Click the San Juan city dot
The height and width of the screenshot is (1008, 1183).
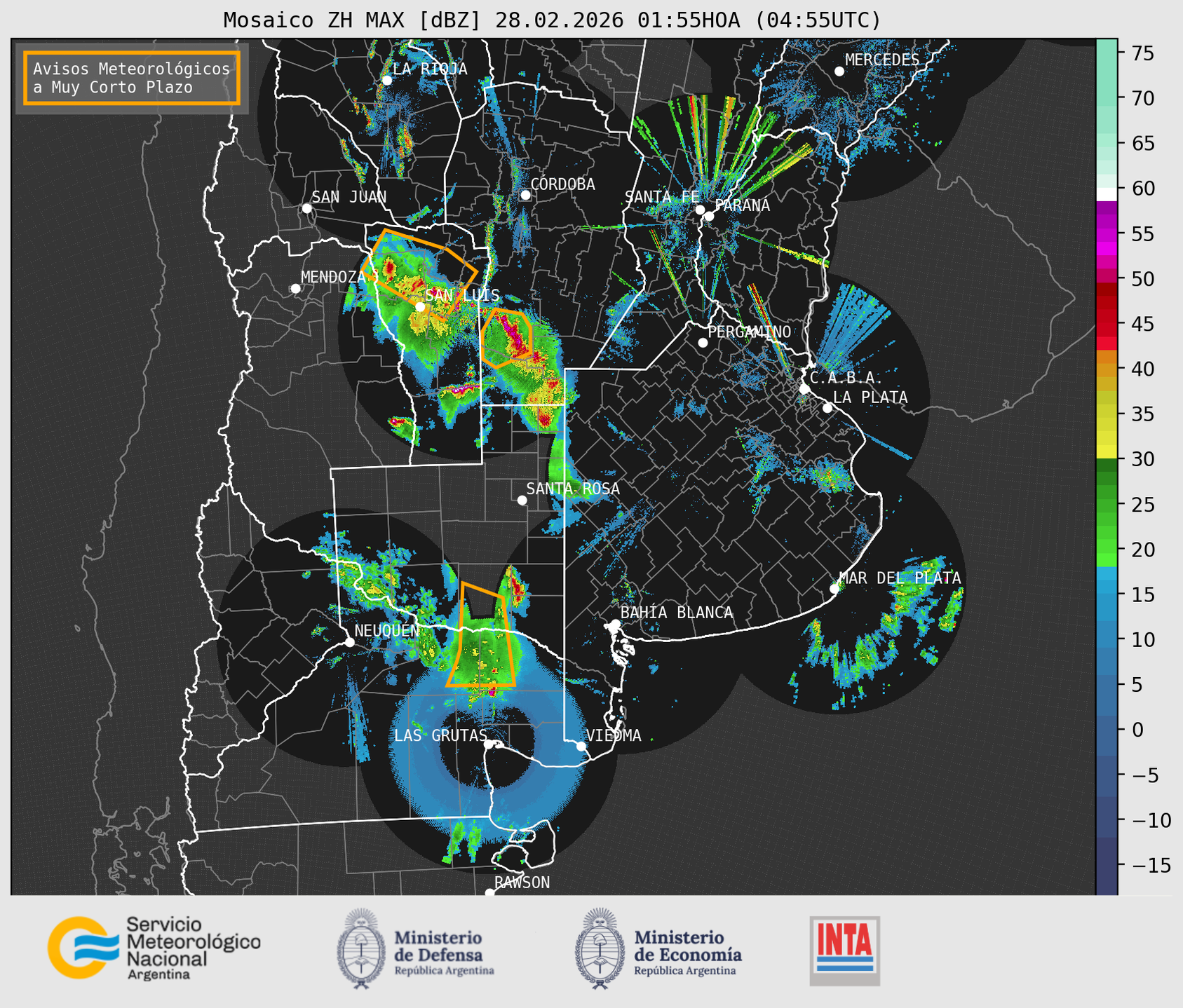click(306, 208)
